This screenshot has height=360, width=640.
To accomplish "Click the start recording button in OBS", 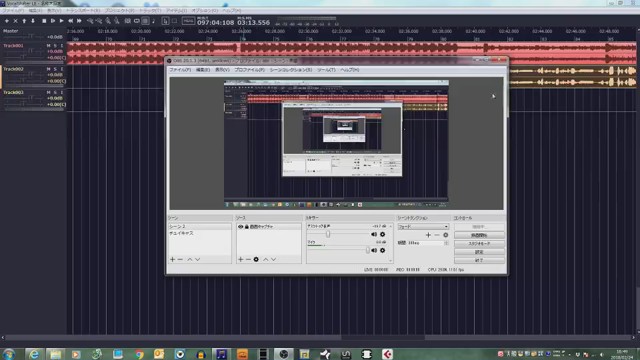I will (479, 236).
